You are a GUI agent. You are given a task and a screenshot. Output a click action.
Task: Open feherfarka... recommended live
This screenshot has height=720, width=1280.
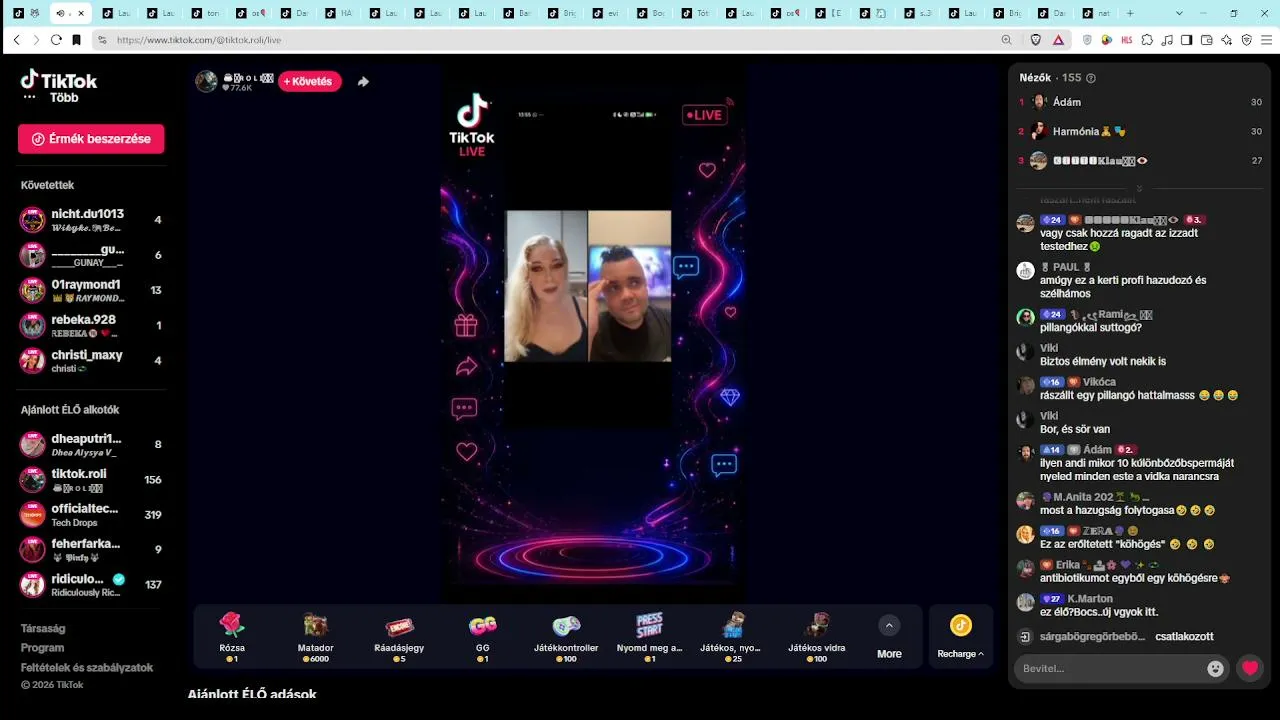tap(91, 550)
